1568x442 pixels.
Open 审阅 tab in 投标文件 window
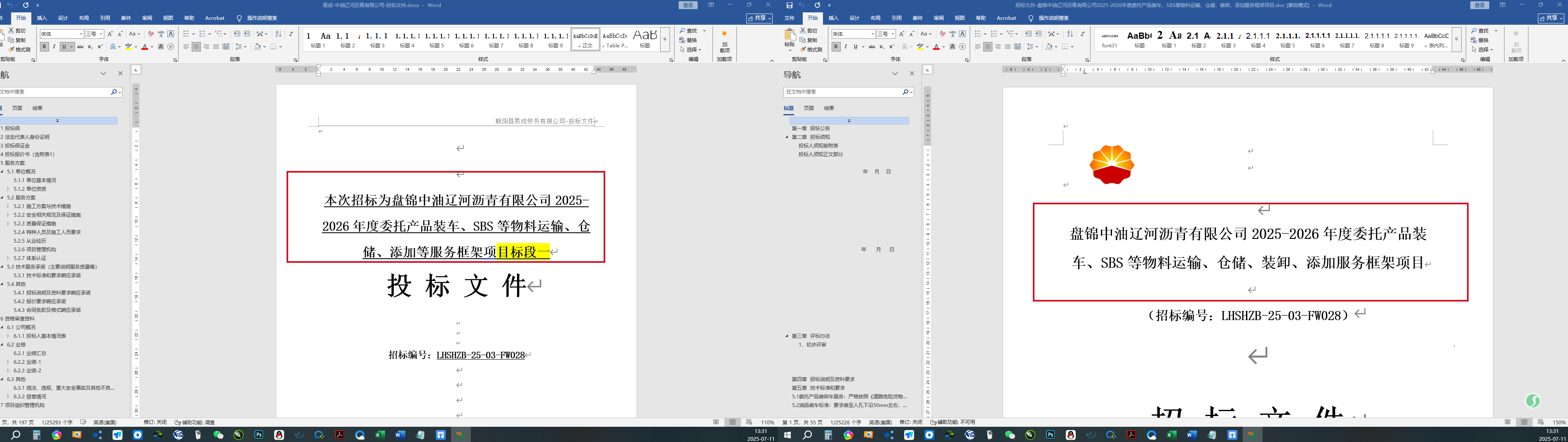[x=147, y=18]
